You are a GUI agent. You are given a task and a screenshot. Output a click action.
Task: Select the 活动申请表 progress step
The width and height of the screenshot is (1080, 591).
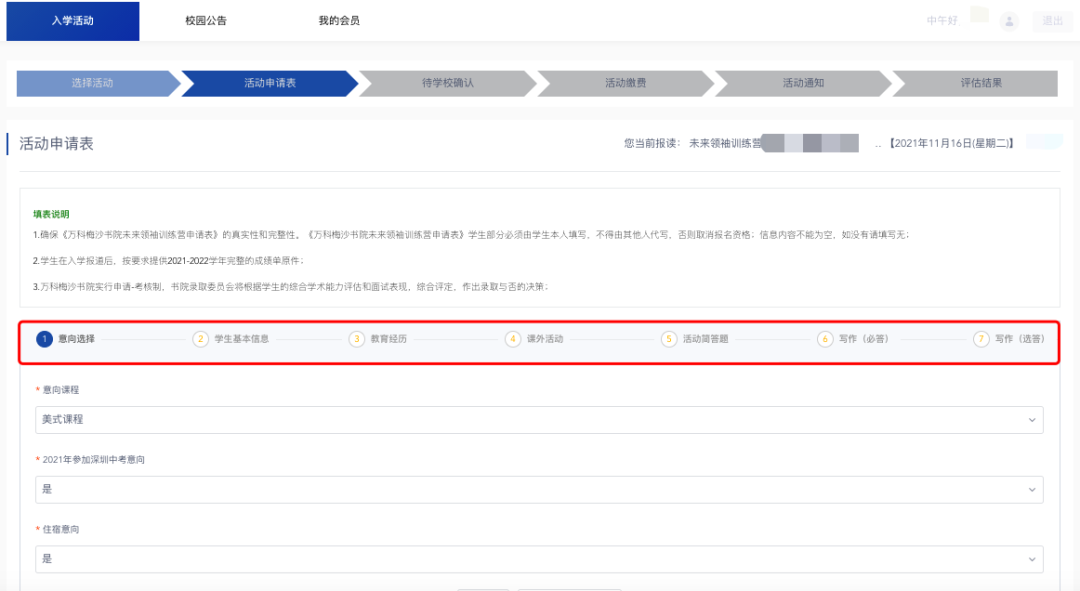point(270,83)
